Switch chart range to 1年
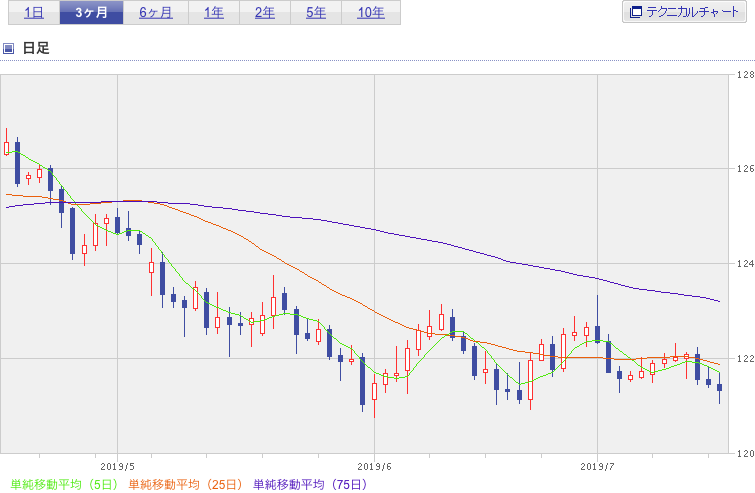This screenshot has height=493, width=755. pos(214,13)
